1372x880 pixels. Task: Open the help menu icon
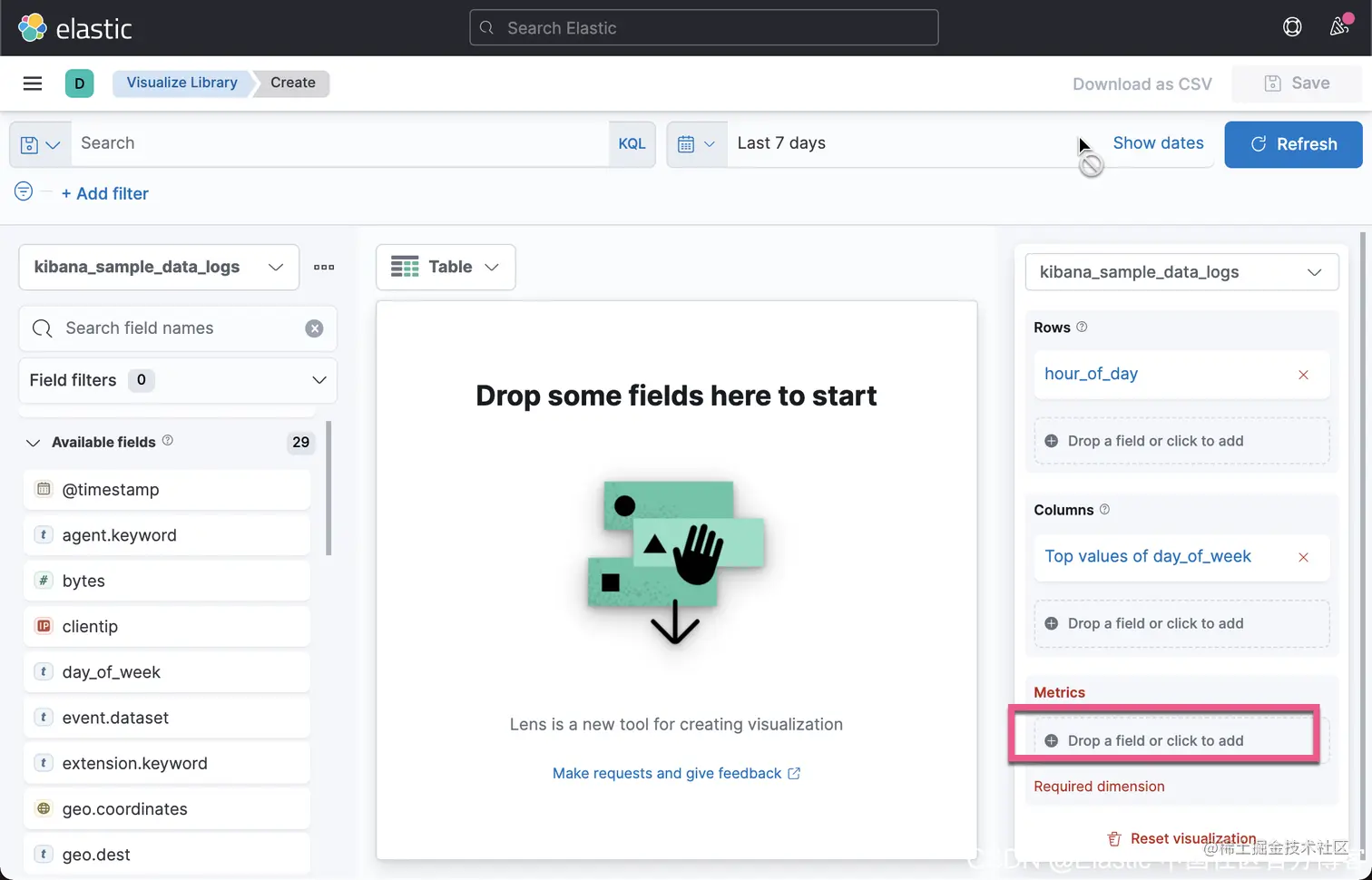coord(1292,27)
